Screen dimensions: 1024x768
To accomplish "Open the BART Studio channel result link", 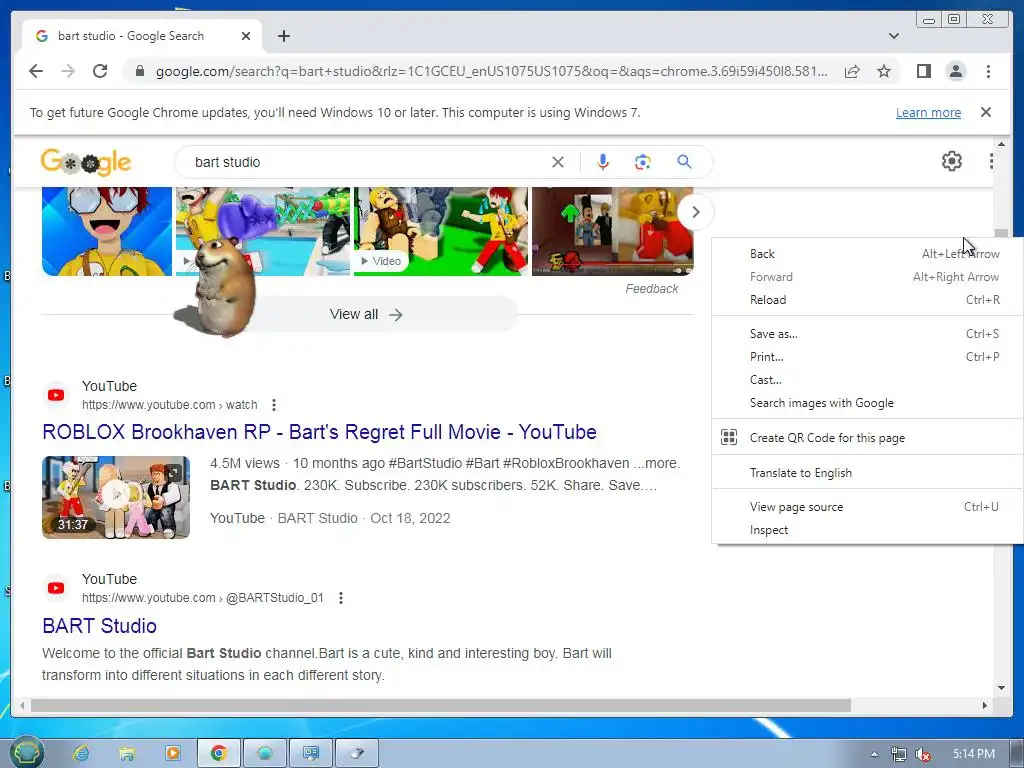I will pos(99,626).
